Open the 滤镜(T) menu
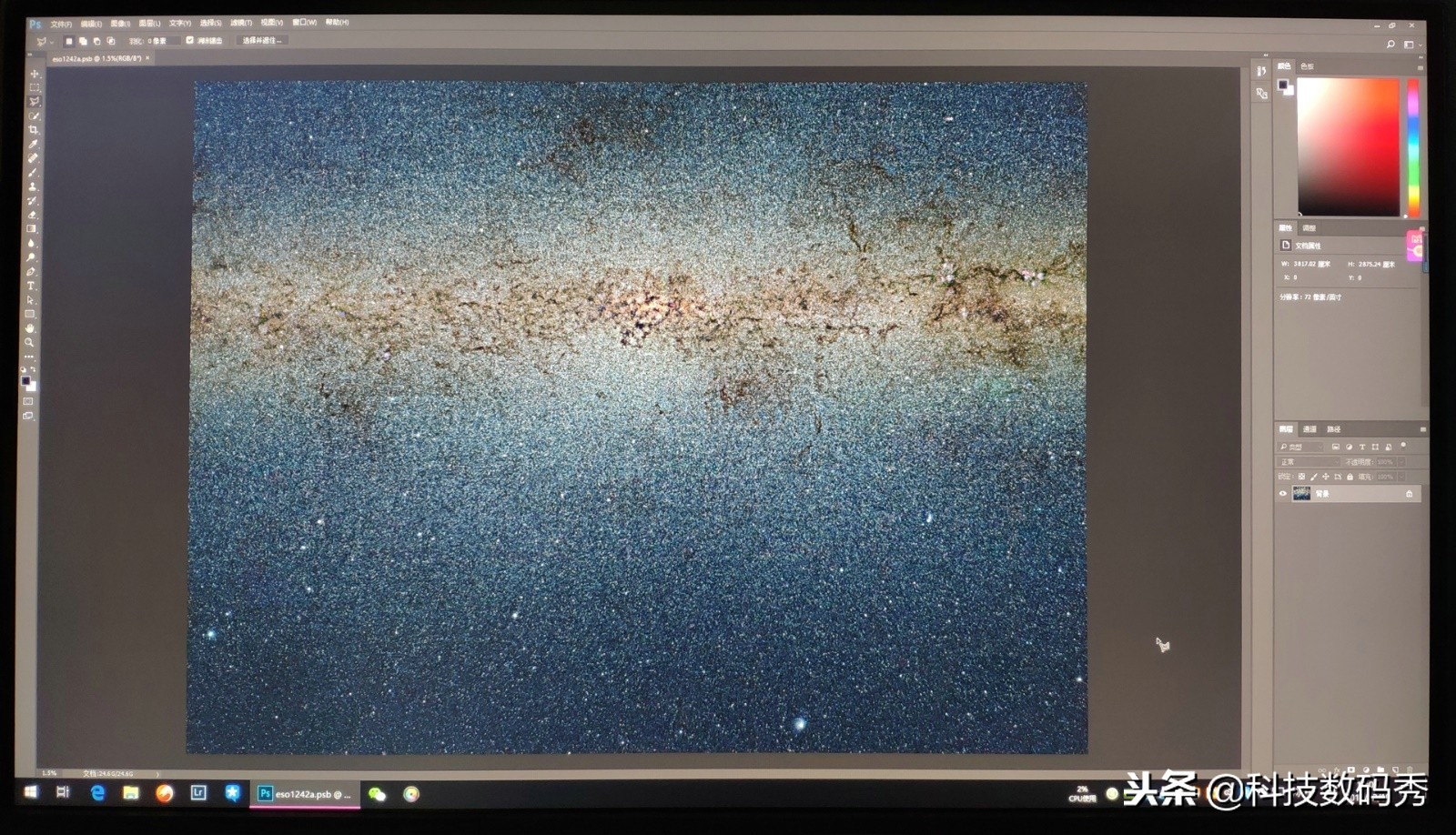The height and width of the screenshot is (835, 1456). click(241, 23)
